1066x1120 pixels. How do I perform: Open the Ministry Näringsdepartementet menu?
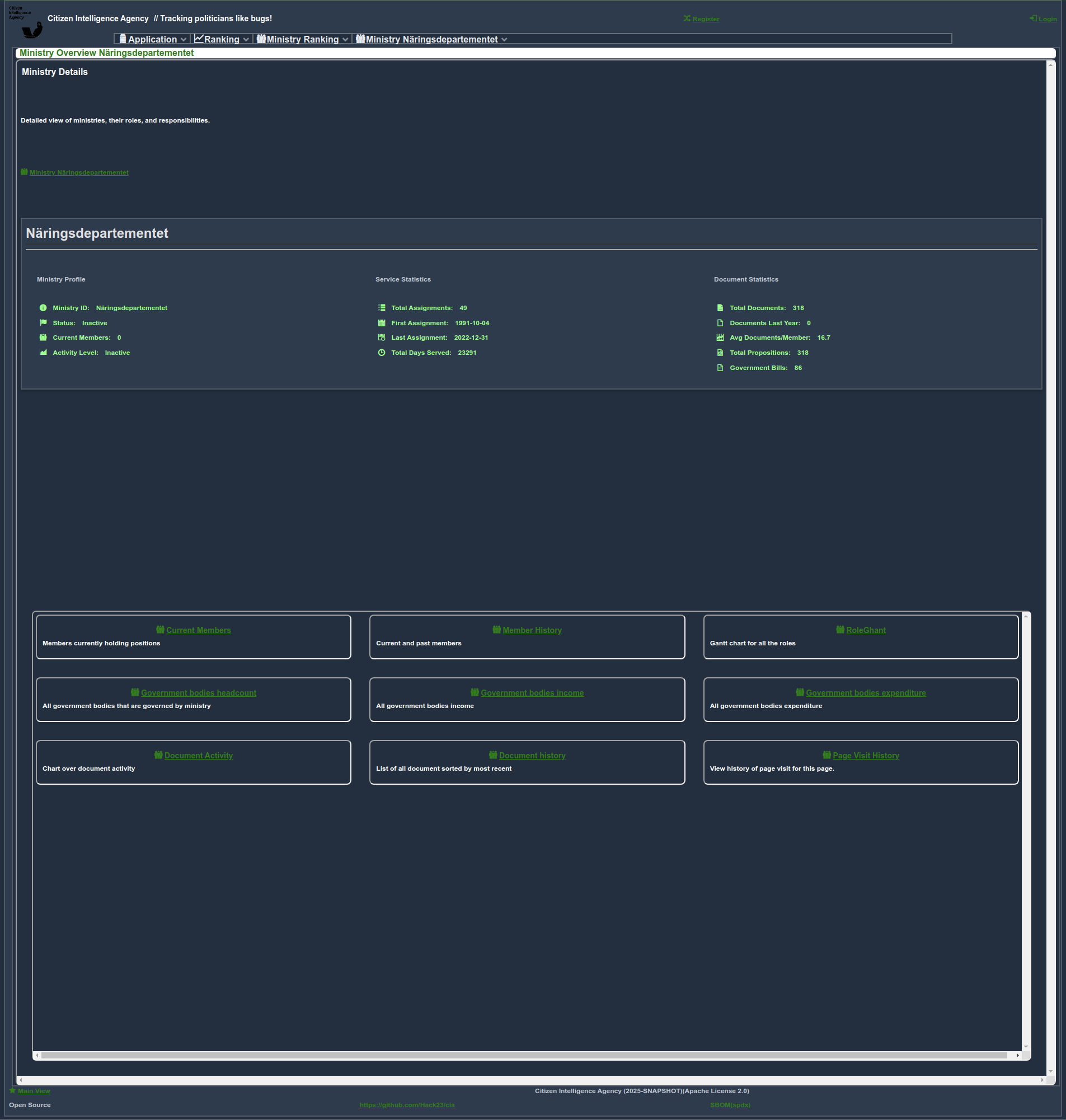tap(432, 39)
